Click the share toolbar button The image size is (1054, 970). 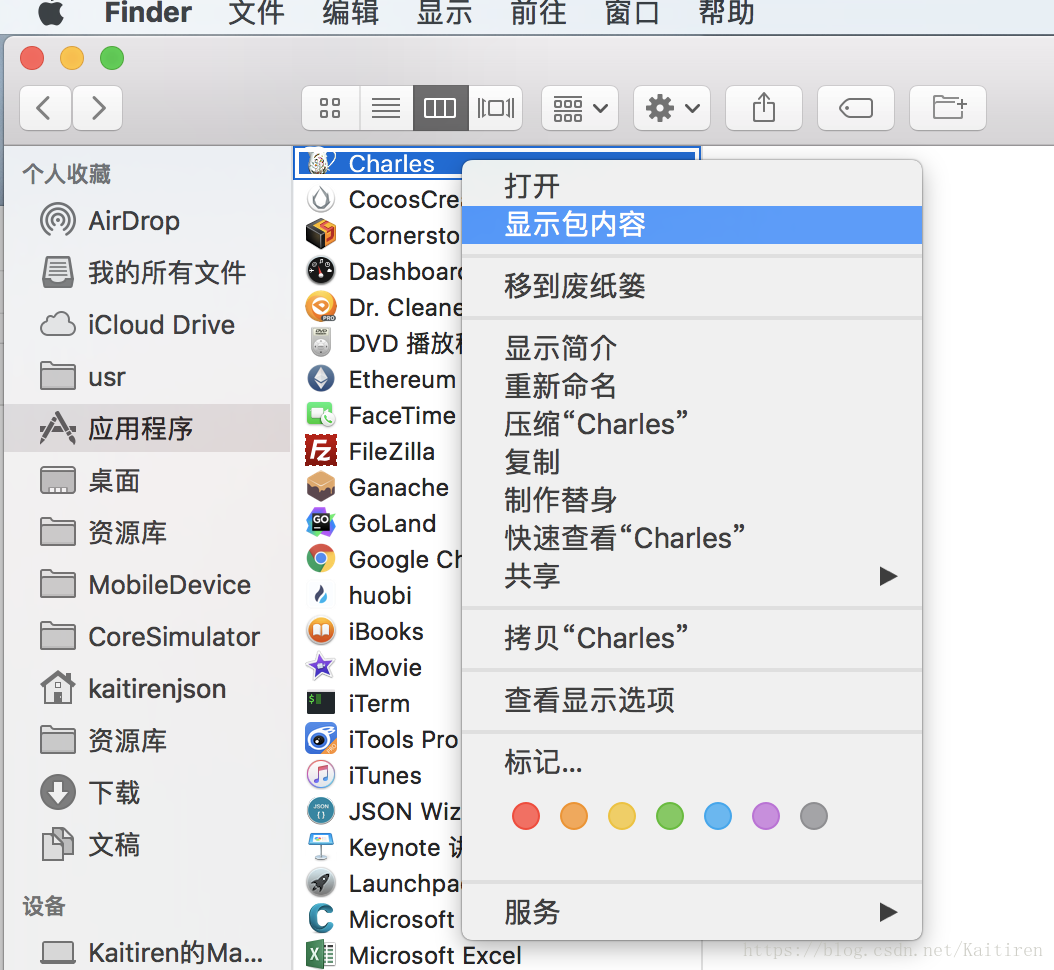[x=764, y=108]
